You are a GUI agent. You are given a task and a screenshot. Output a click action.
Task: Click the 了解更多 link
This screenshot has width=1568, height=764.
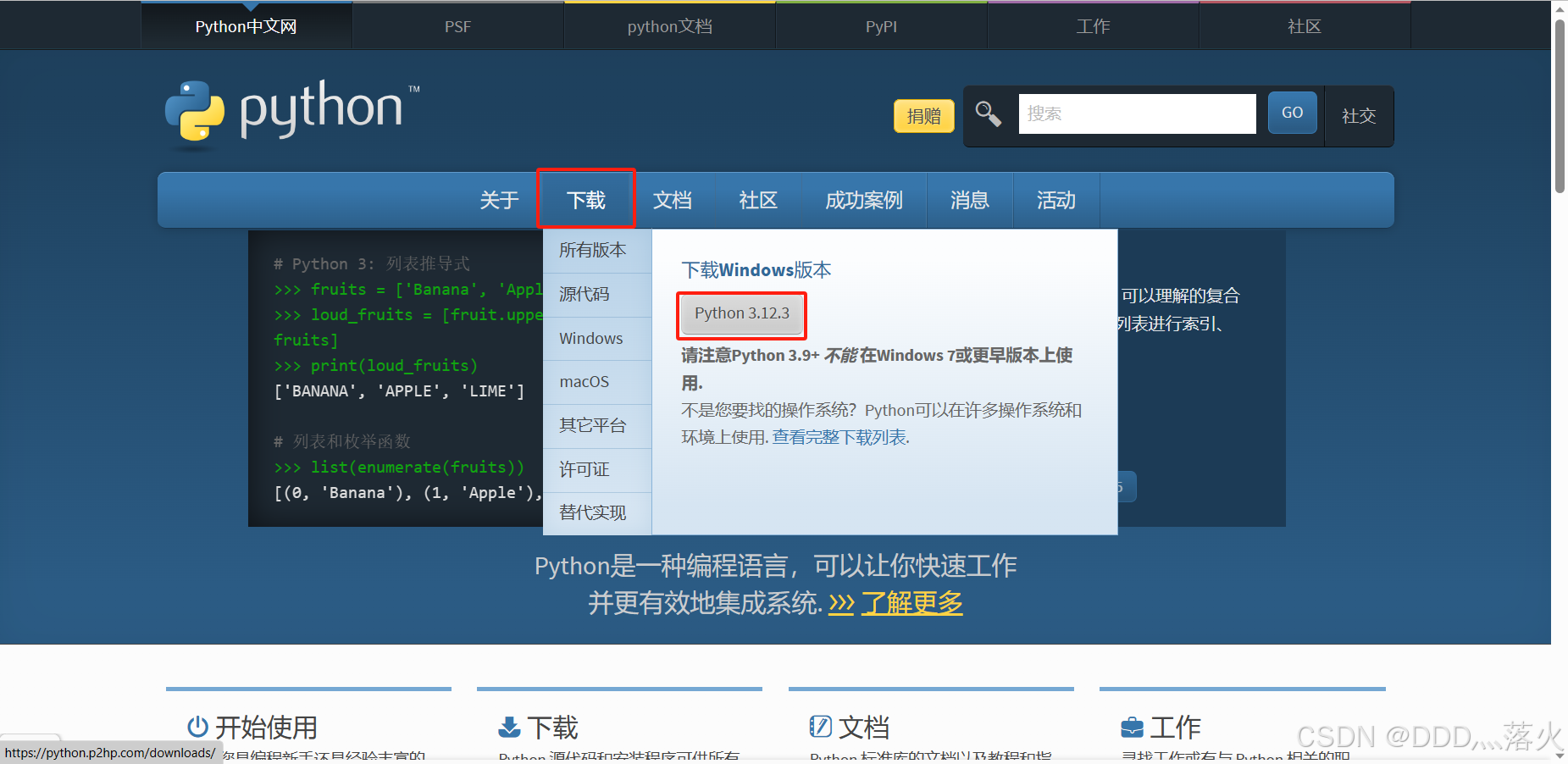tap(911, 603)
